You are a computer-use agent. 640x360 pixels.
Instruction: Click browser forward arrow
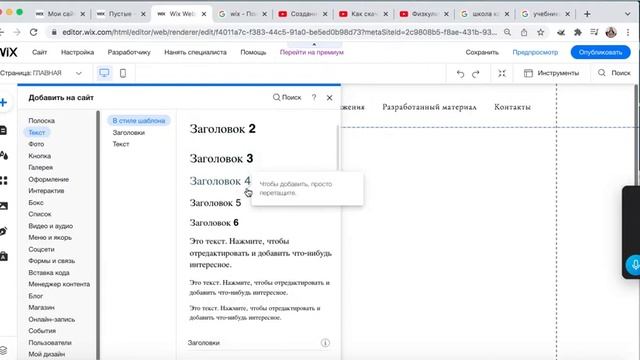17,32
